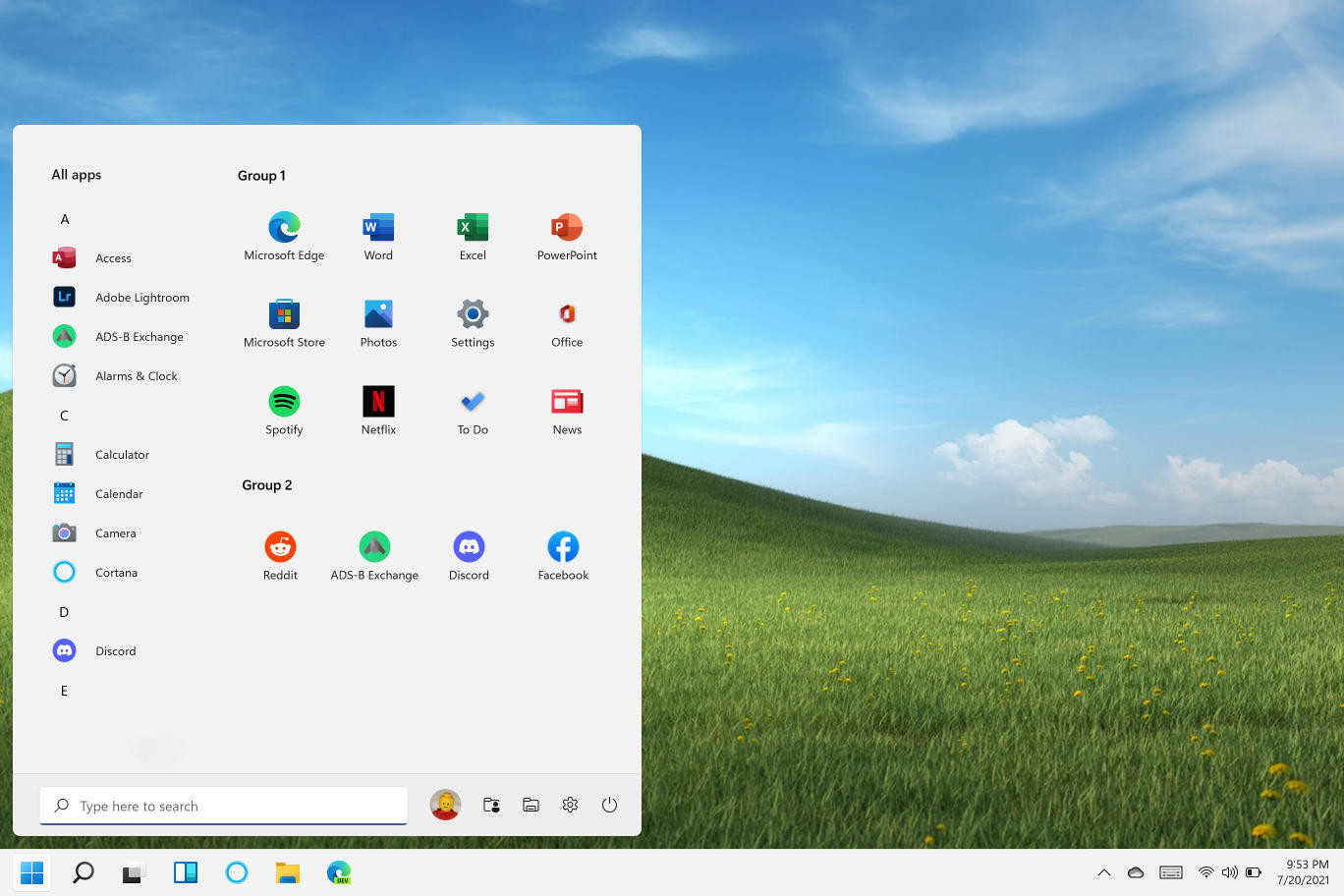1344x896 pixels.
Task: Launch Word from the pinned apps
Action: pos(378,236)
